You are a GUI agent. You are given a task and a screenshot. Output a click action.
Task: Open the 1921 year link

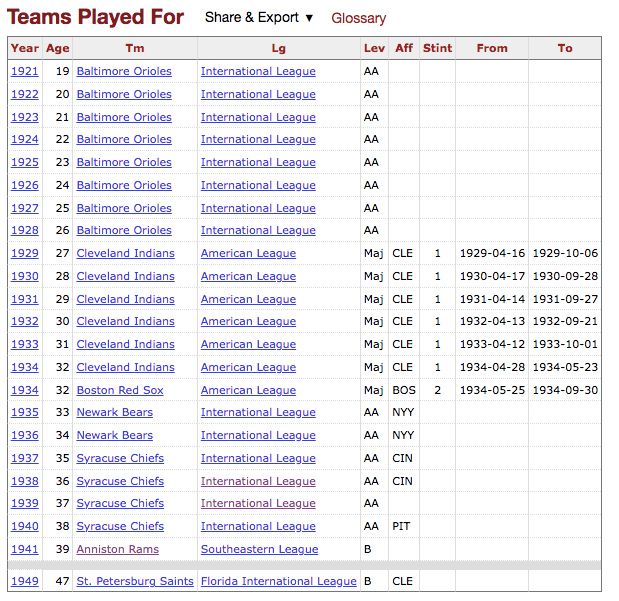25,71
